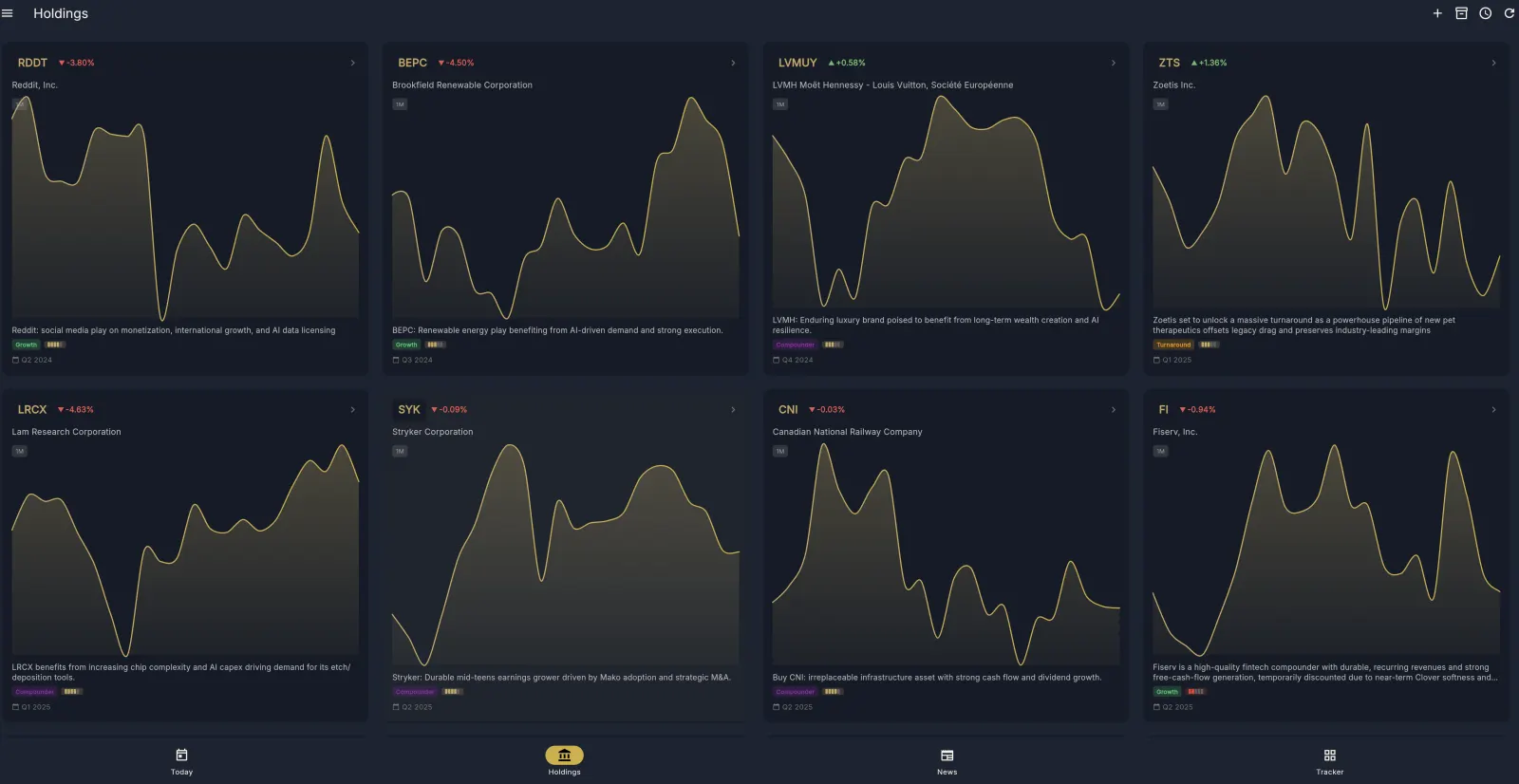Click the +1.36% change on ZTS

pos(1209,63)
